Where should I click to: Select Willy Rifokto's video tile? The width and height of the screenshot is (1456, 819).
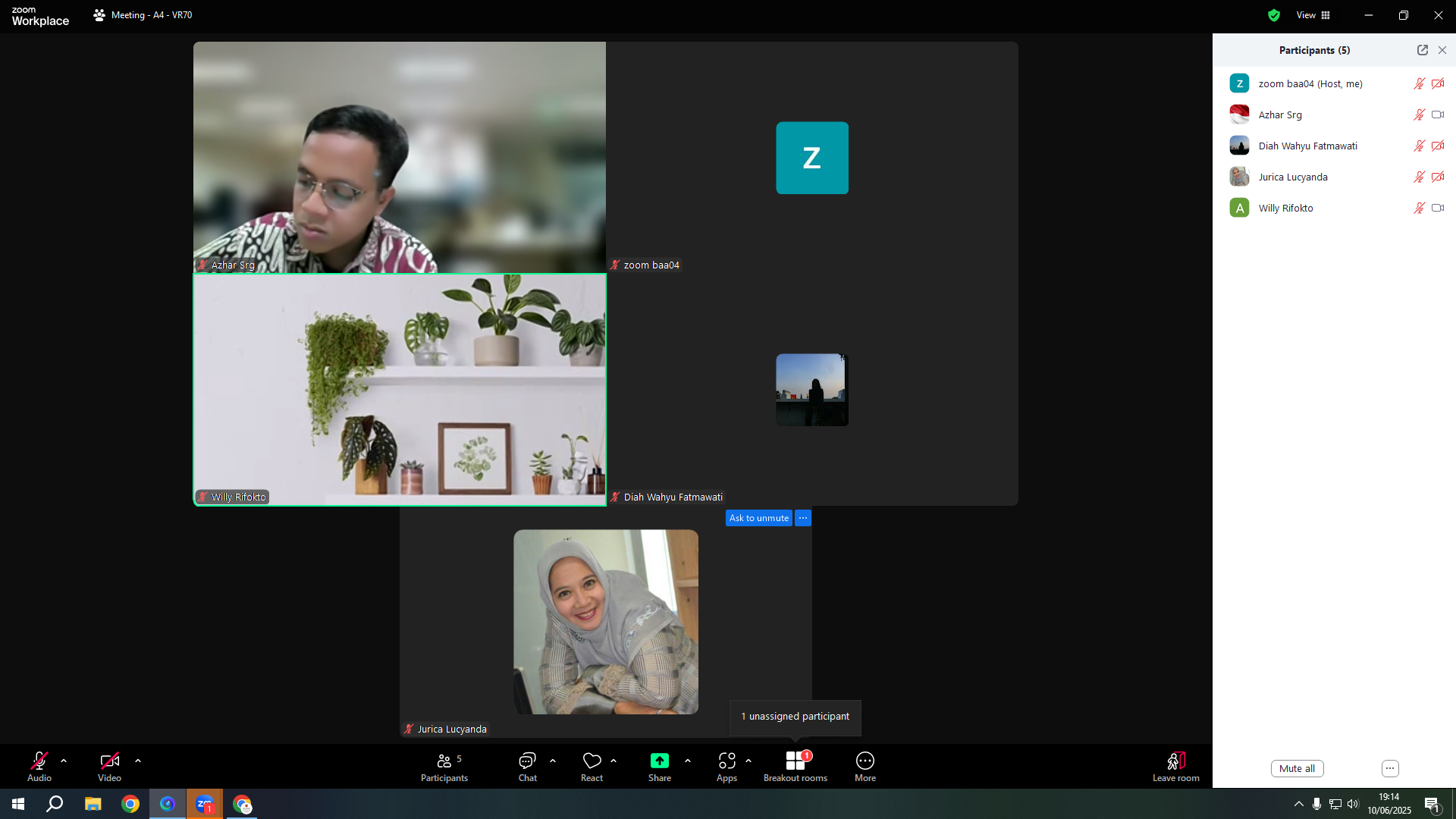pos(400,389)
